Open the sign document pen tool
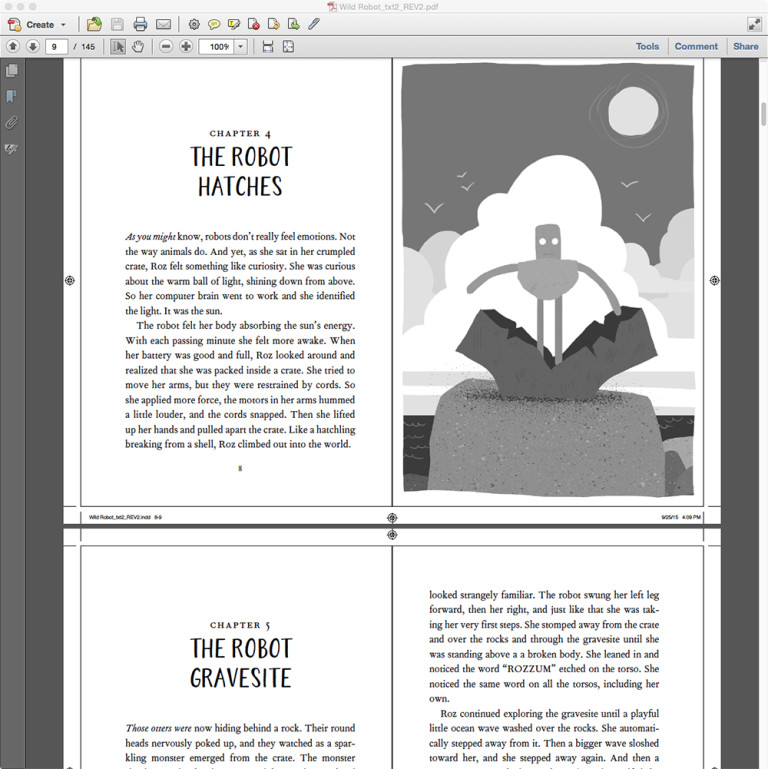 click(314, 24)
